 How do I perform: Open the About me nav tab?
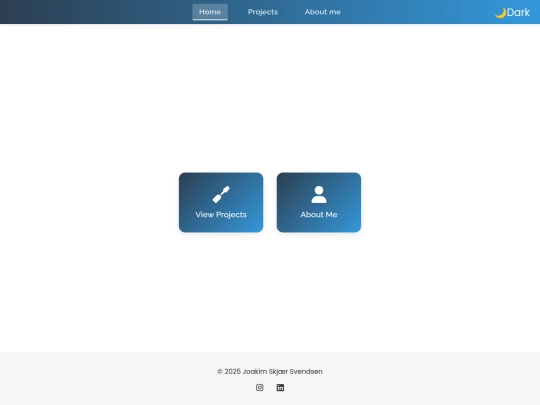tap(323, 12)
